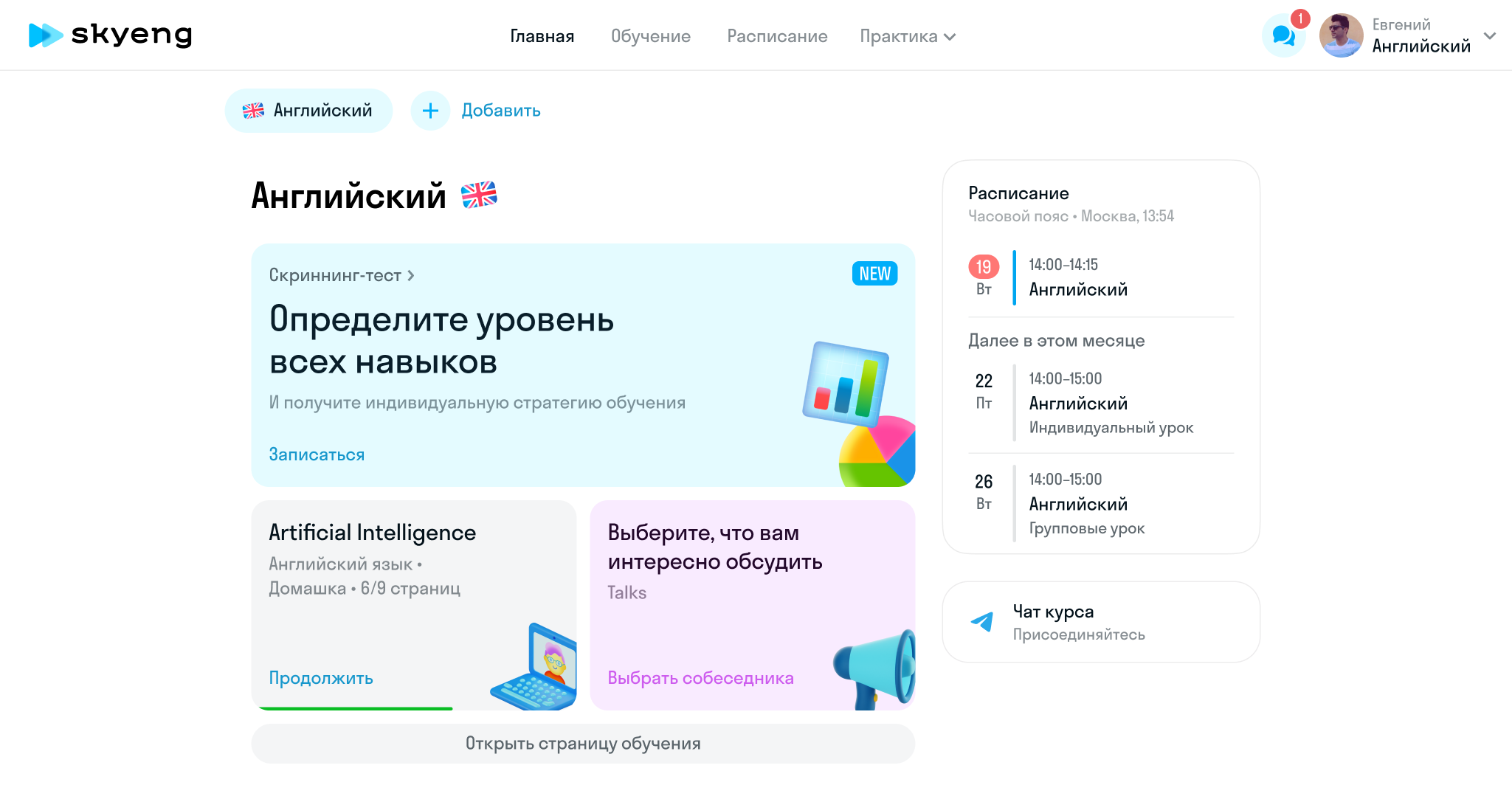This screenshot has width=1512, height=799.
Task: Click the plus icon to add a course
Action: pyautogui.click(x=430, y=111)
